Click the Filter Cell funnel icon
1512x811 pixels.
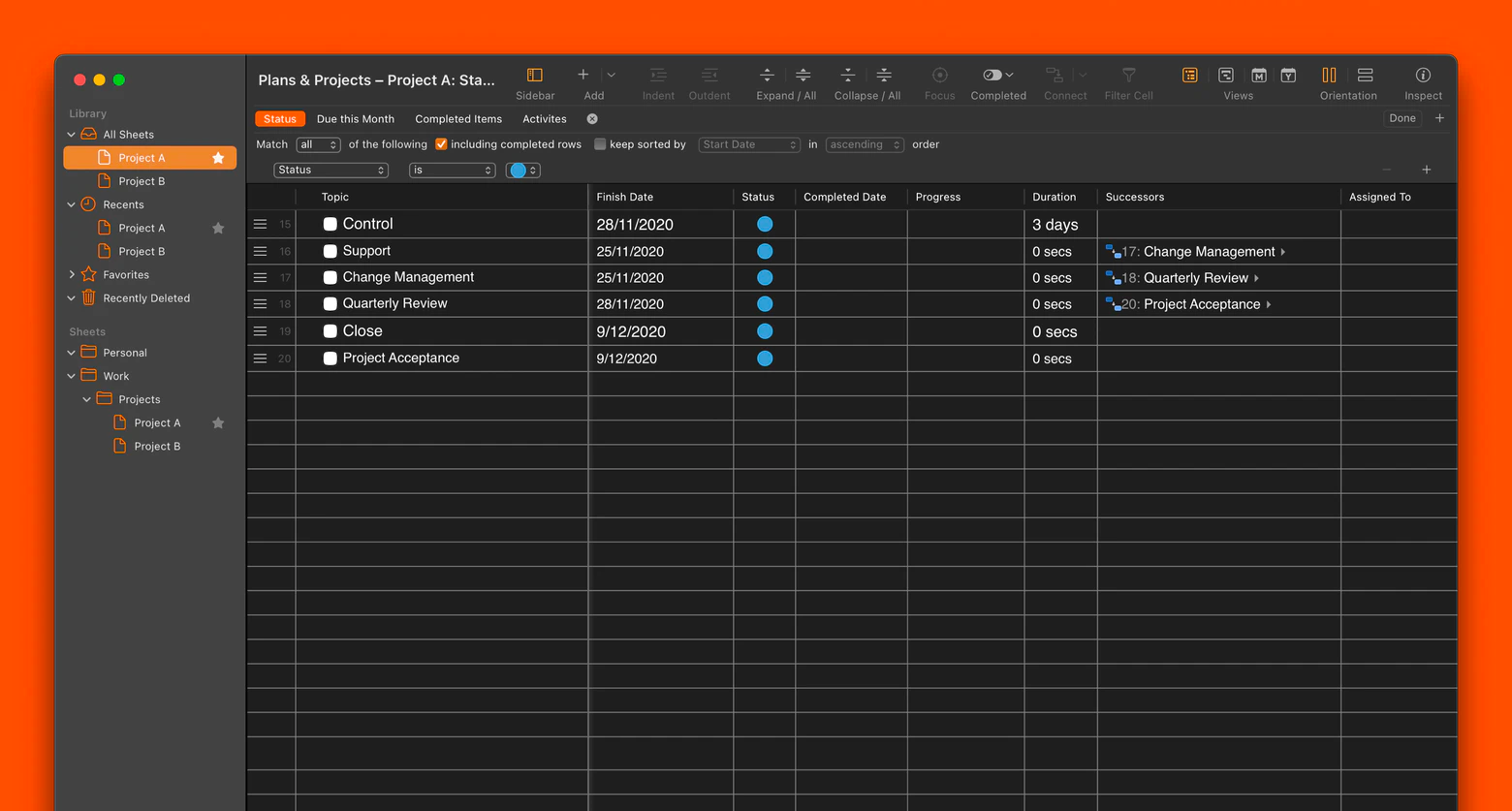(x=1128, y=76)
